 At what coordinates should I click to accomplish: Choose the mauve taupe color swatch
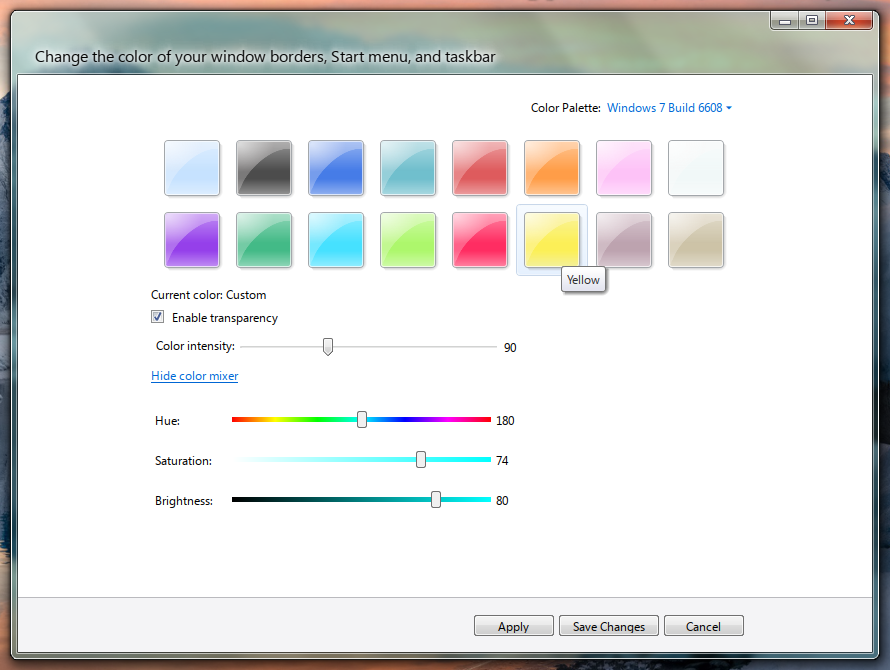pyautogui.click(x=624, y=240)
